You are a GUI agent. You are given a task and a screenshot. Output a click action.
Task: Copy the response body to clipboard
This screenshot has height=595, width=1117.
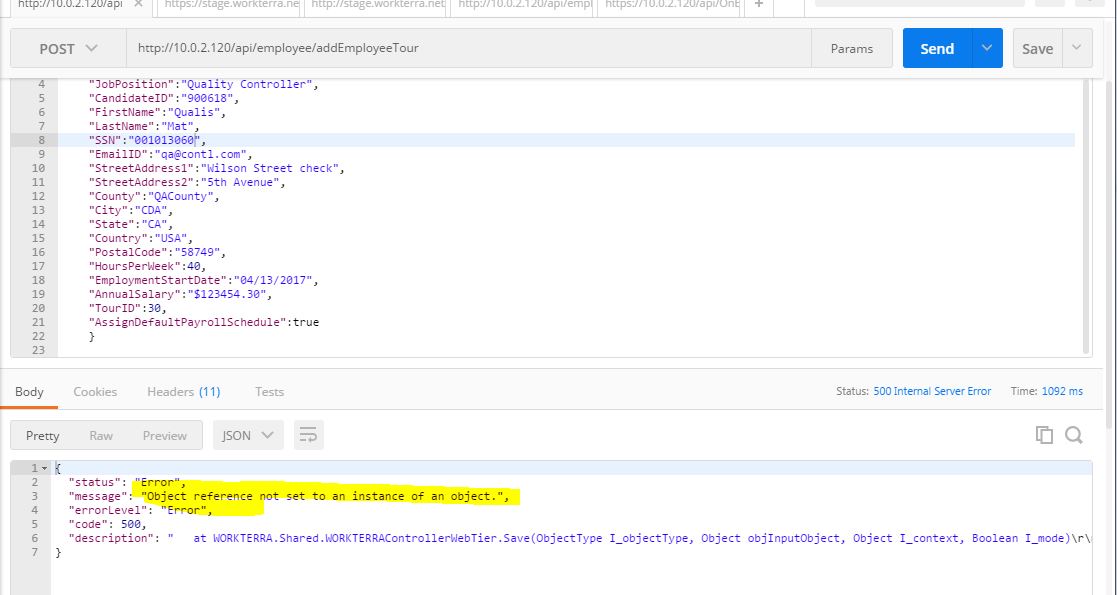coord(1044,435)
